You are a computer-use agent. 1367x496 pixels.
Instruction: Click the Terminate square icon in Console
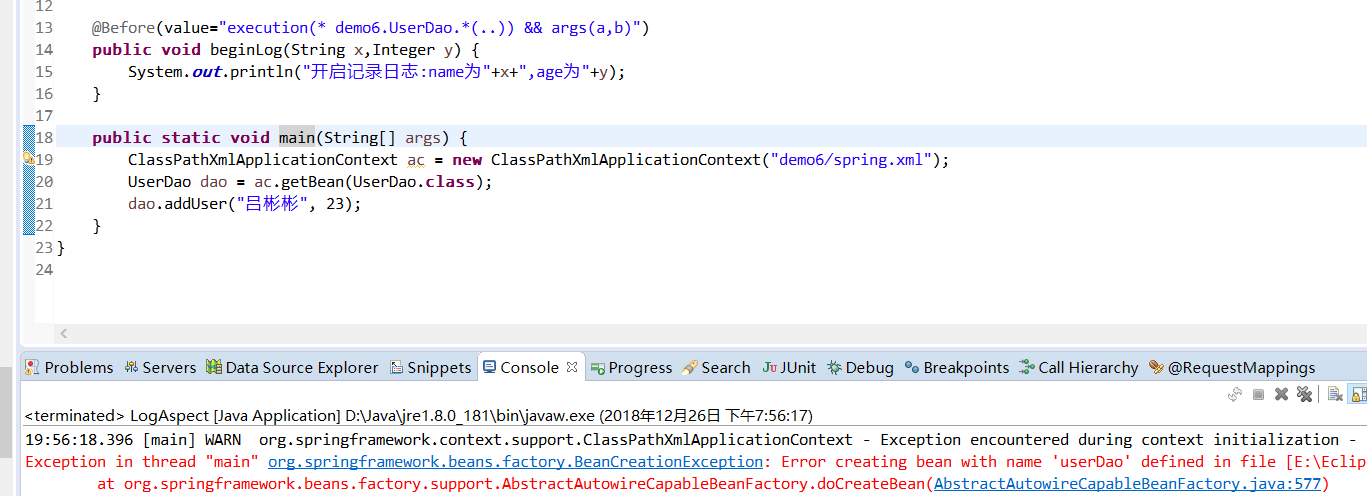(x=1259, y=394)
